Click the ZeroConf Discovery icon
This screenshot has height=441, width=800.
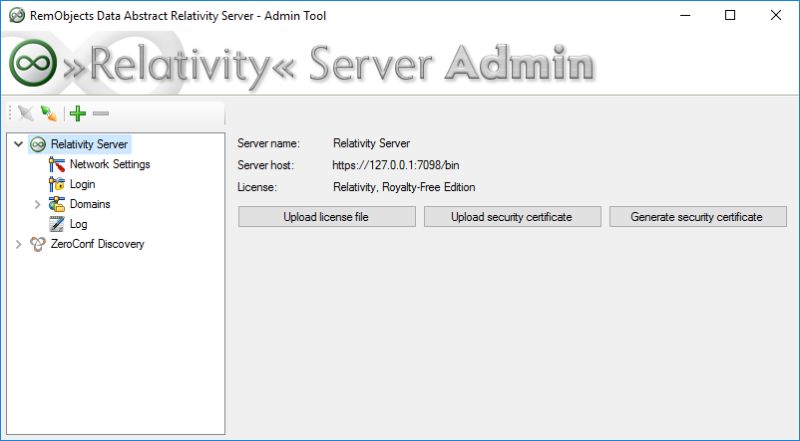point(38,244)
